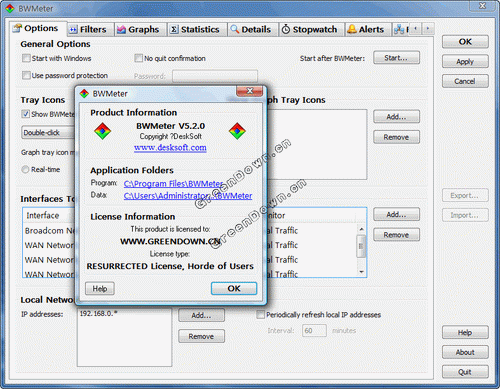The height and width of the screenshot is (389, 500).
Task: Toggle No quit confirmation checkbox
Action: tap(138, 58)
